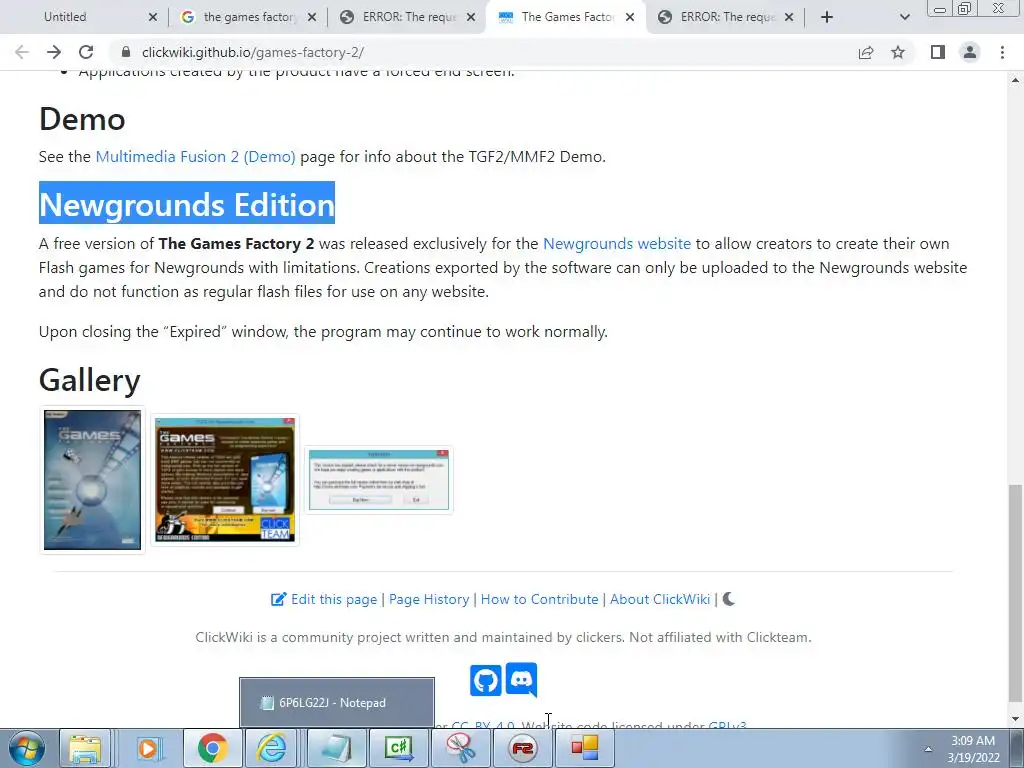Bookmark this page with star icon
This screenshot has height=768, width=1024.
pyautogui.click(x=898, y=52)
